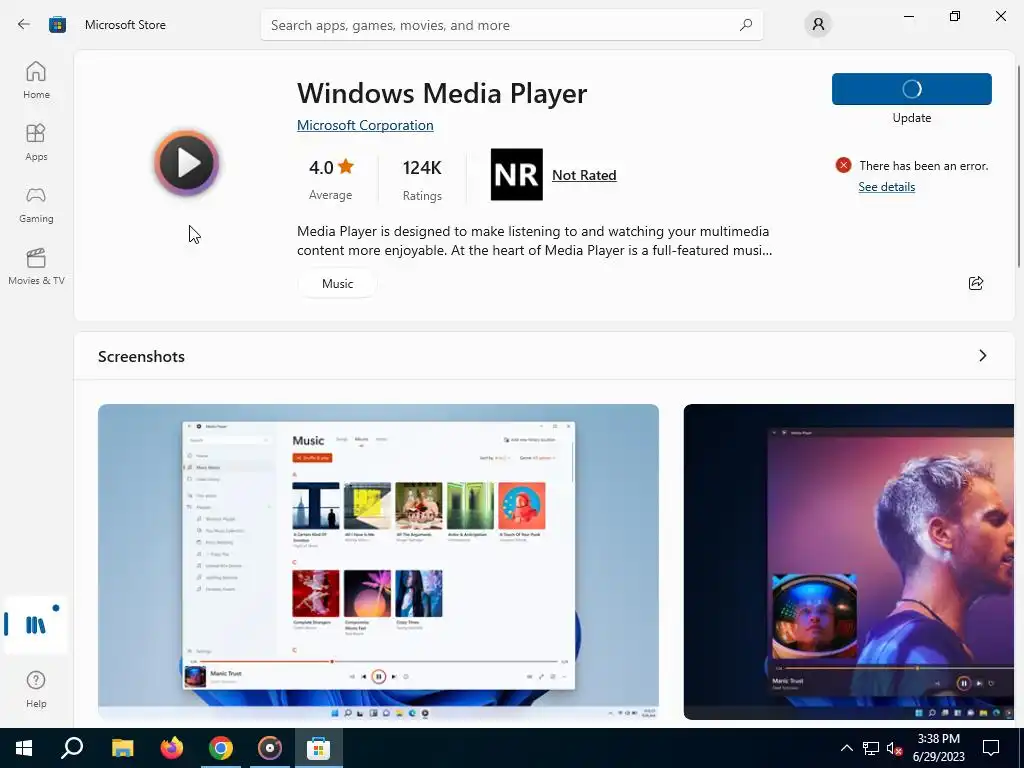Open taskbar Search
The height and width of the screenshot is (768, 1024).
tap(72, 748)
